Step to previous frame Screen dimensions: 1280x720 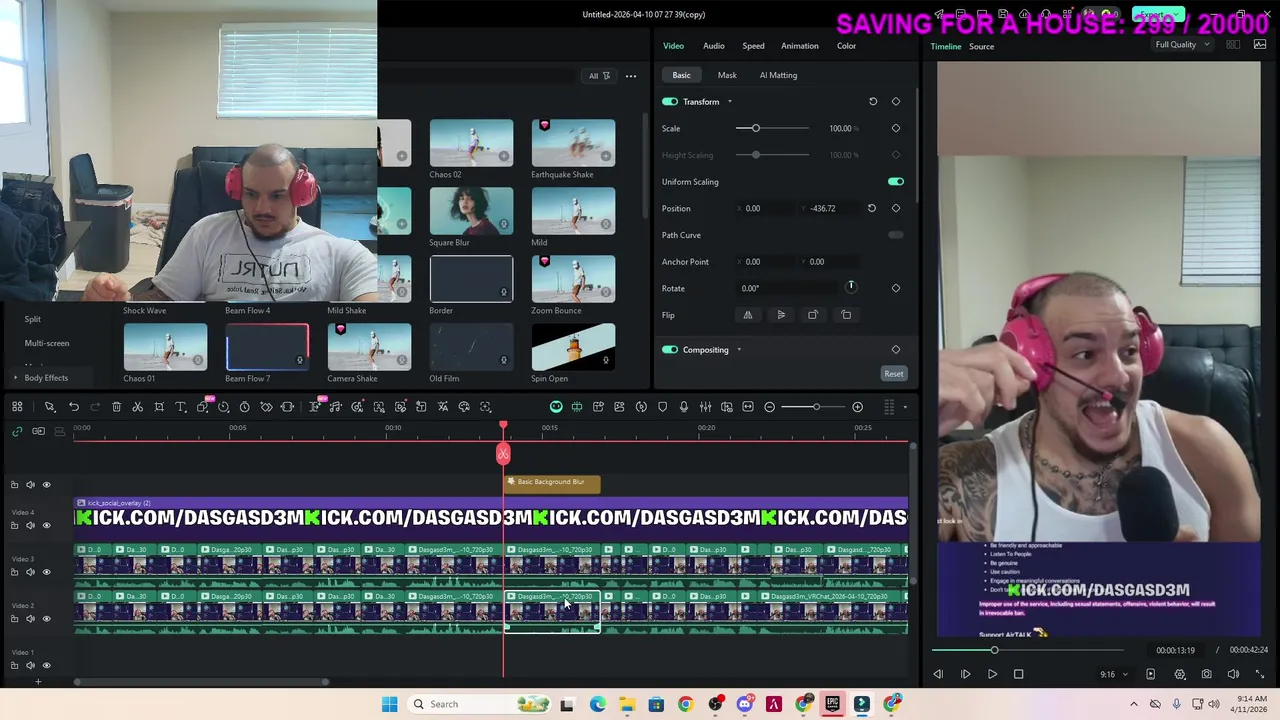938,675
